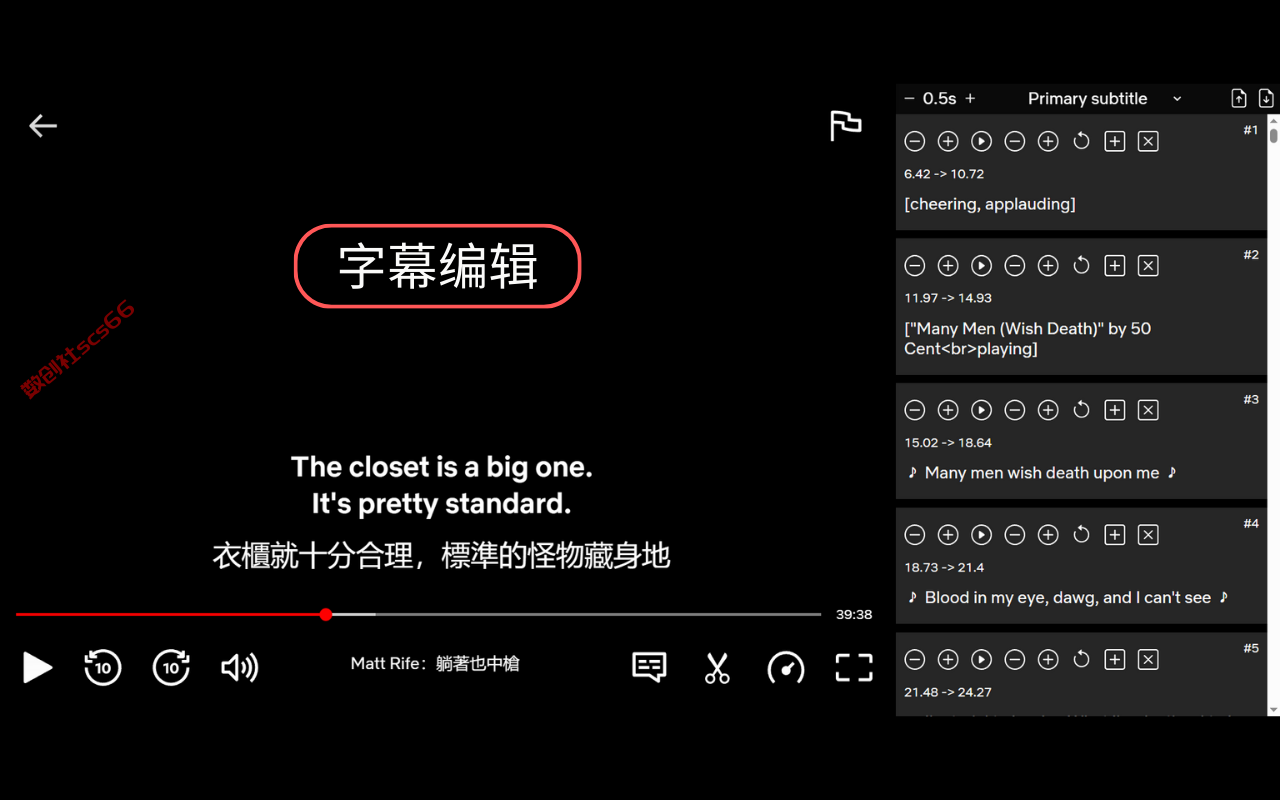The image size is (1280, 800).
Task: Click the first minus icon in subtitle #3
Action: (x=915, y=410)
